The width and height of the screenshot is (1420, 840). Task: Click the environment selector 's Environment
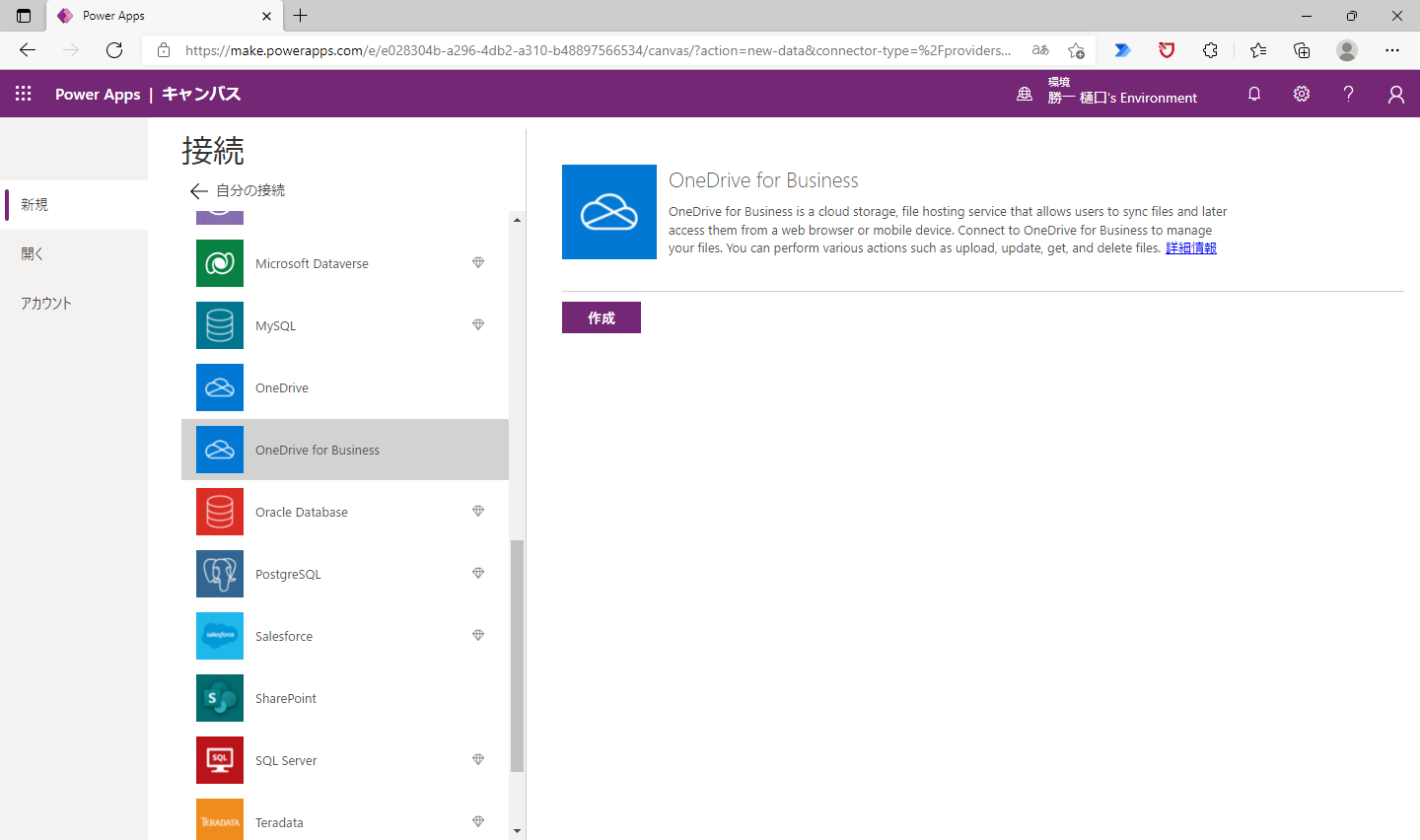1122,98
